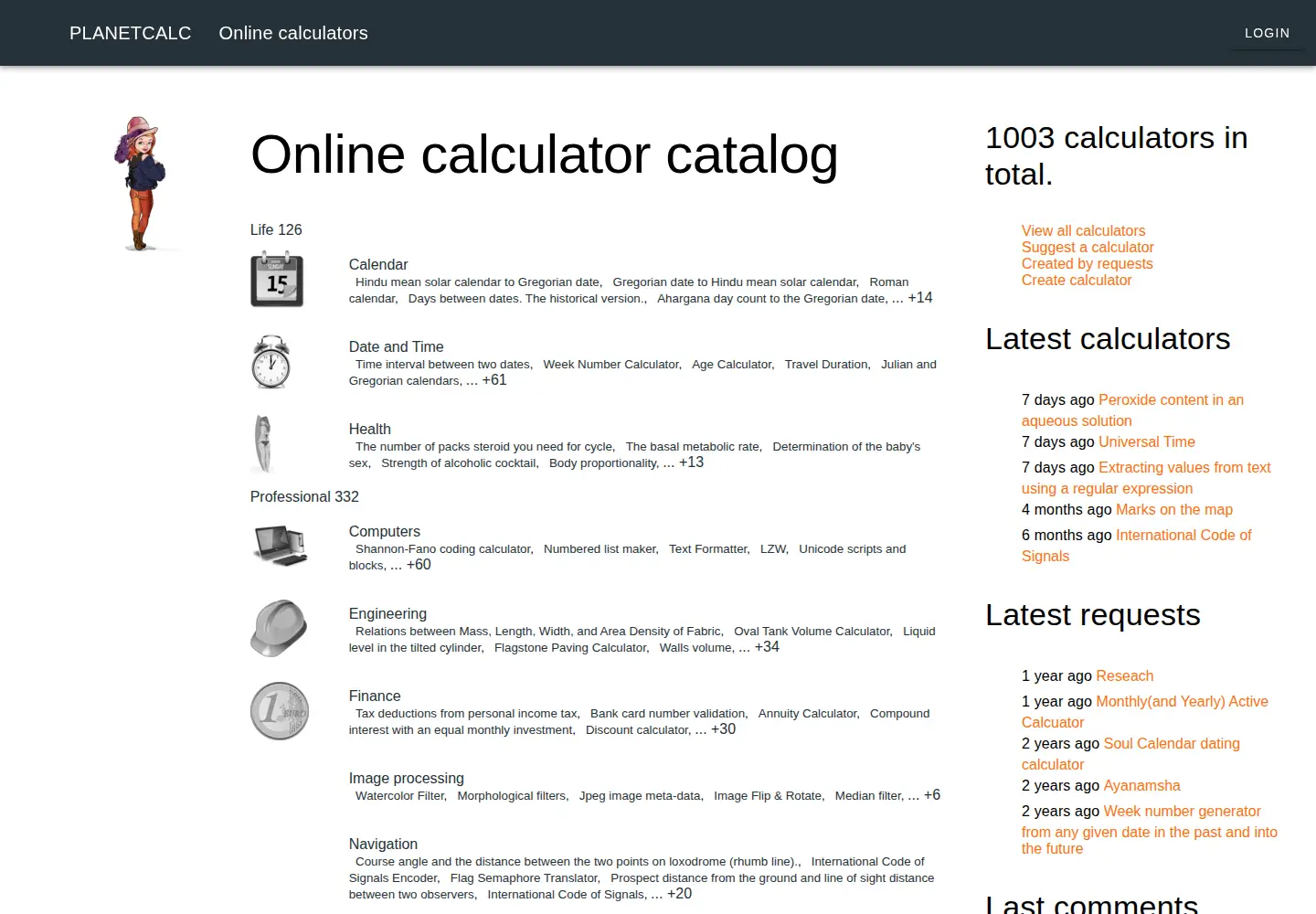This screenshot has height=914, width=1316.
Task: Open the Age Calculator link
Action: point(732,365)
